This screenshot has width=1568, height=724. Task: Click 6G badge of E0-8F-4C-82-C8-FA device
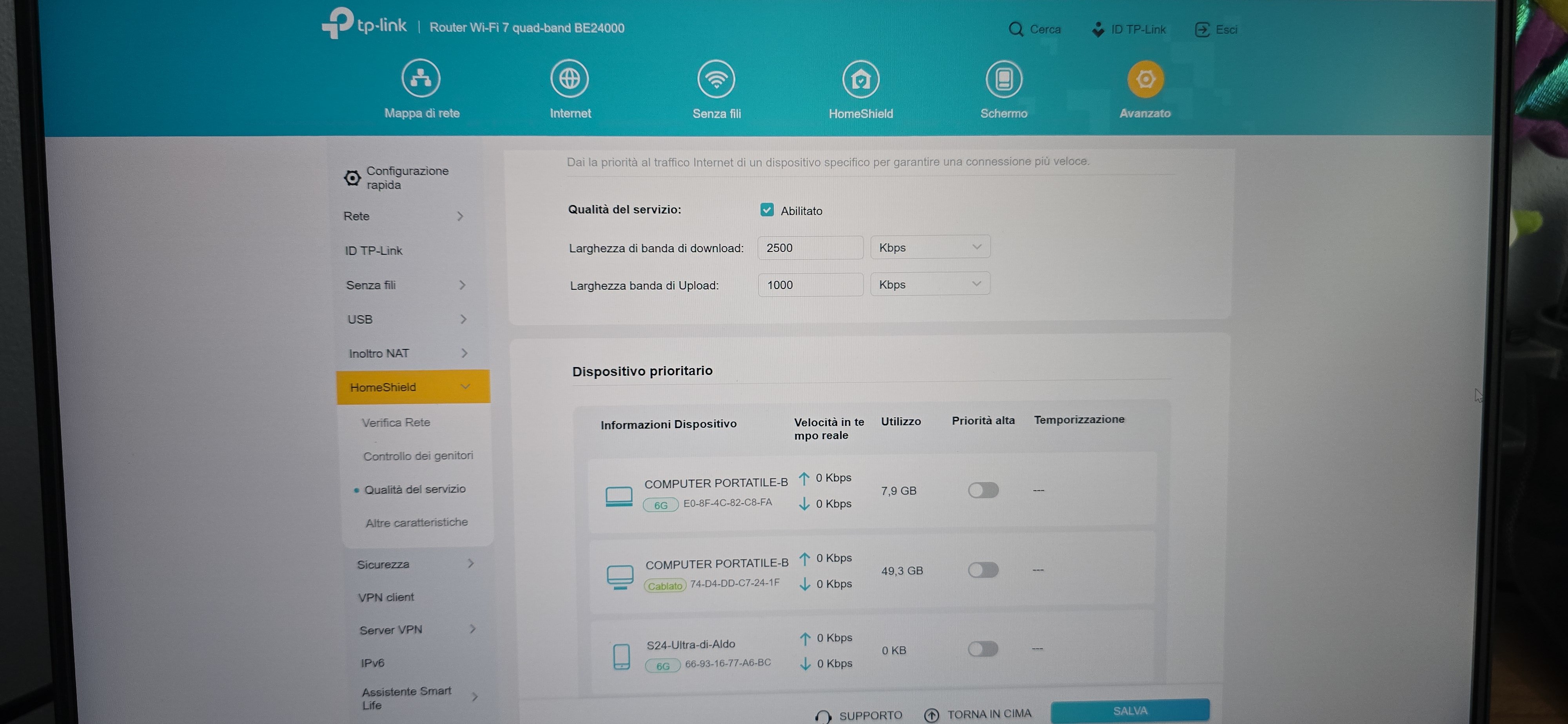(x=661, y=505)
